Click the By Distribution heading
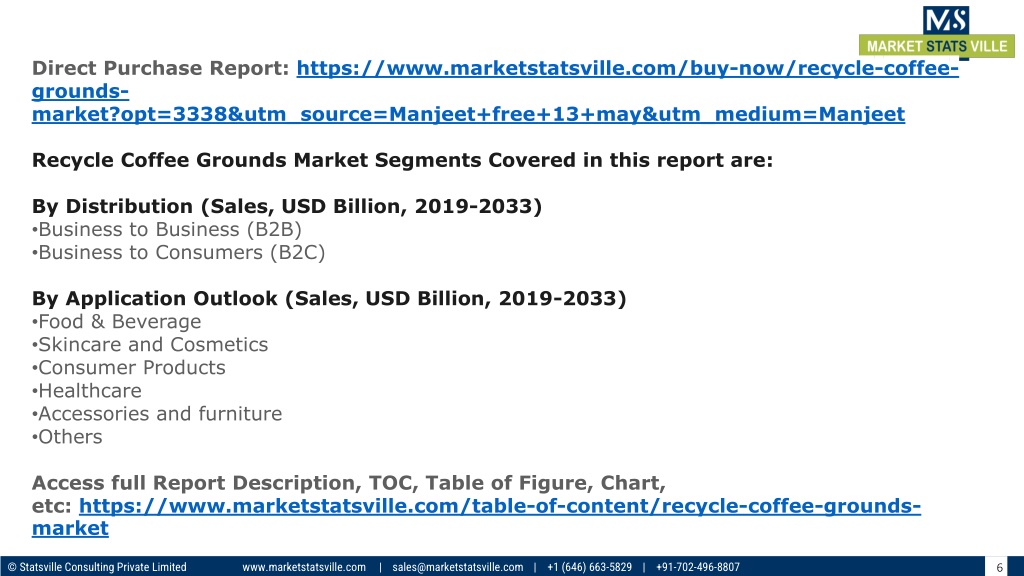 click(x=287, y=206)
